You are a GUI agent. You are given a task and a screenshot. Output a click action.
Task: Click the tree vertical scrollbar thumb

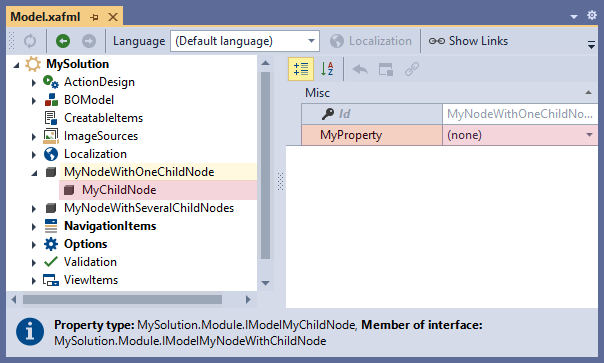(265, 165)
